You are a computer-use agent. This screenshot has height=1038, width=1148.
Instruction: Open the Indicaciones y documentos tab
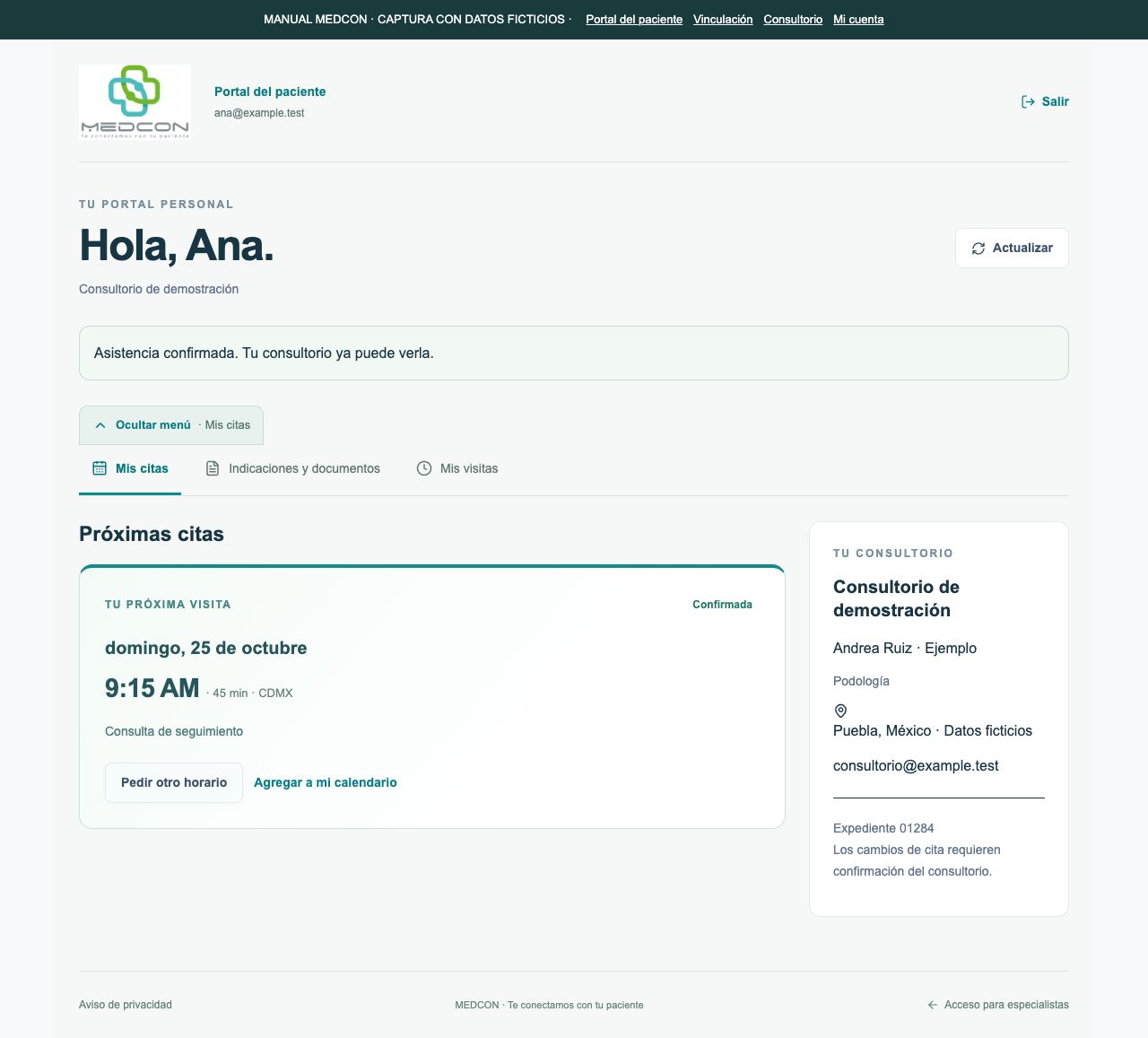pyautogui.click(x=292, y=468)
